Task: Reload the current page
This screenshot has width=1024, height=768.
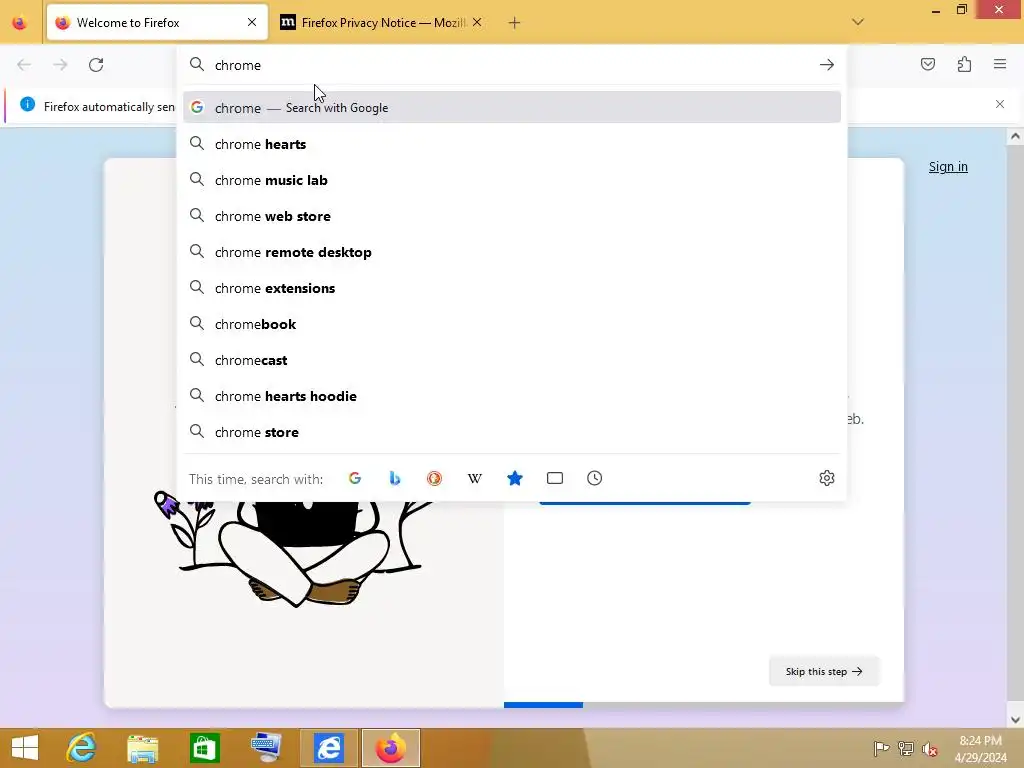Action: click(x=96, y=65)
